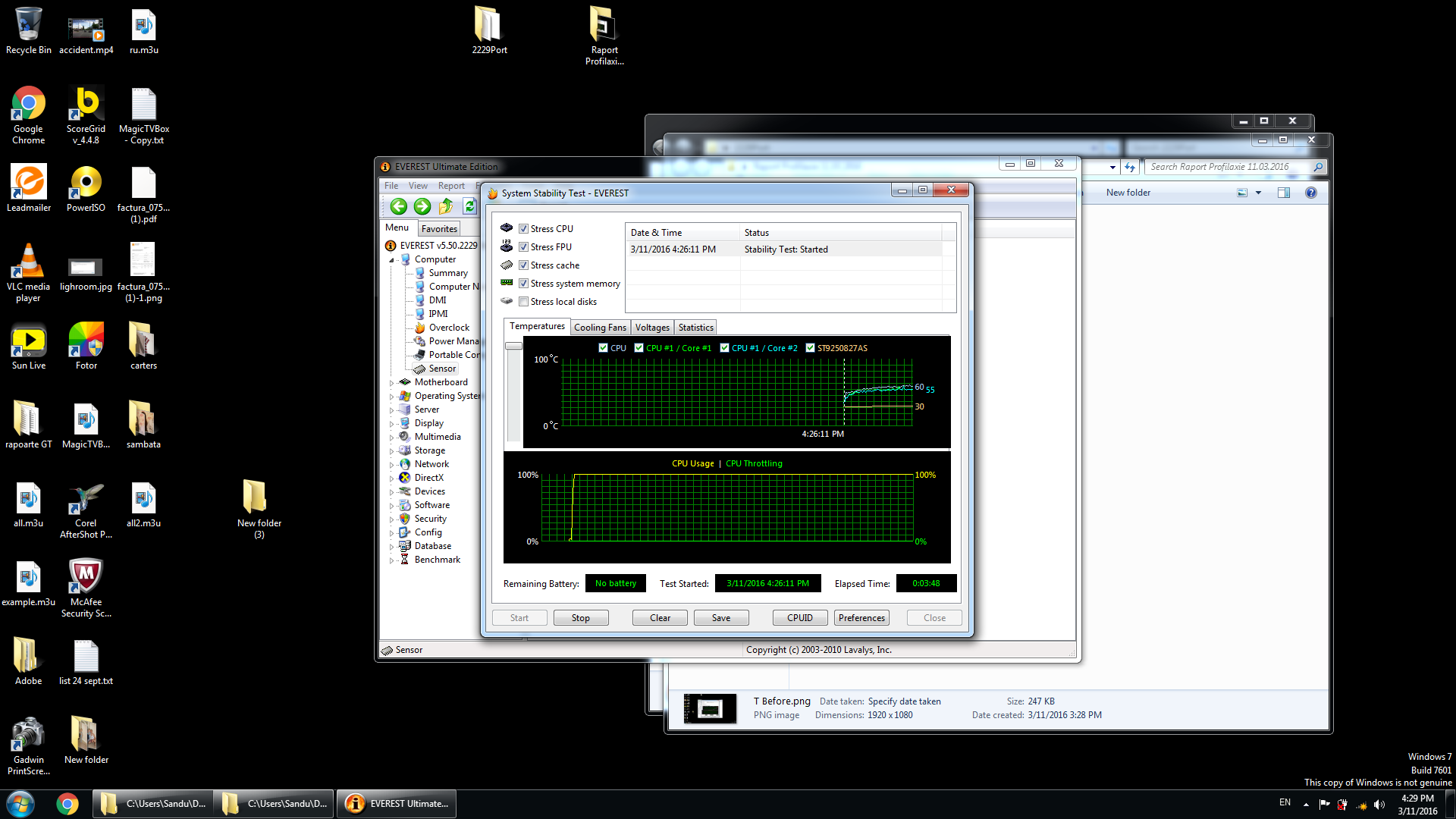Toggle the Stress system memory checkbox
Screen dimensions: 1456x819
click(x=523, y=283)
